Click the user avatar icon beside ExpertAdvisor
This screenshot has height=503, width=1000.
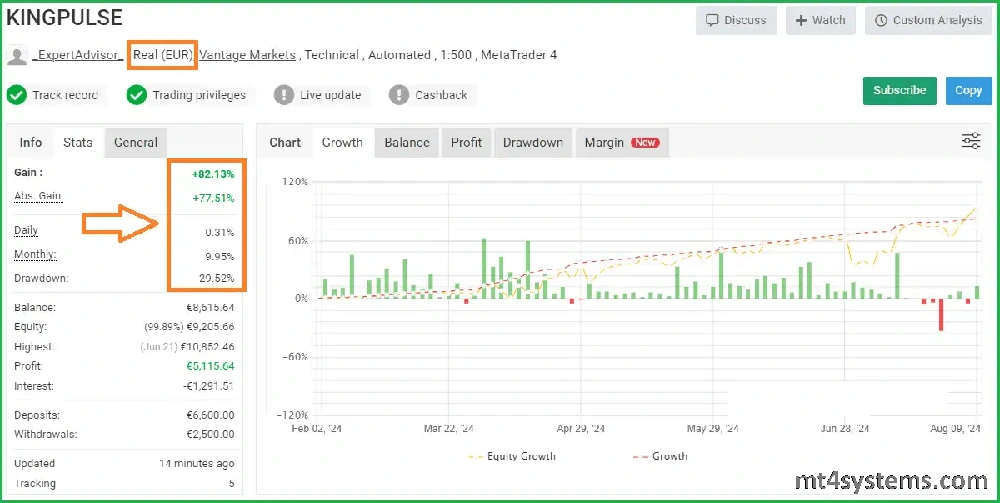16,56
